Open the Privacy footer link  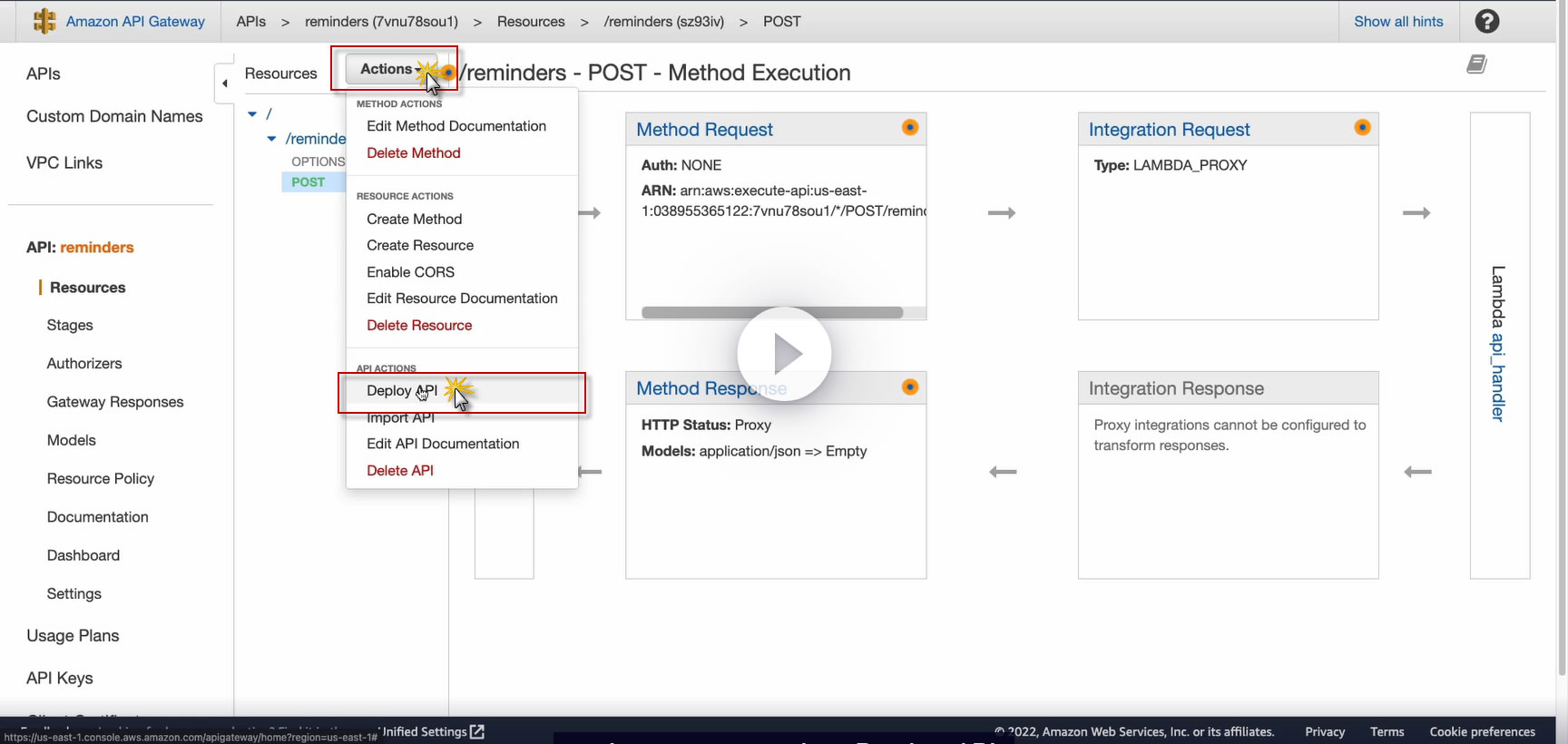1325,732
